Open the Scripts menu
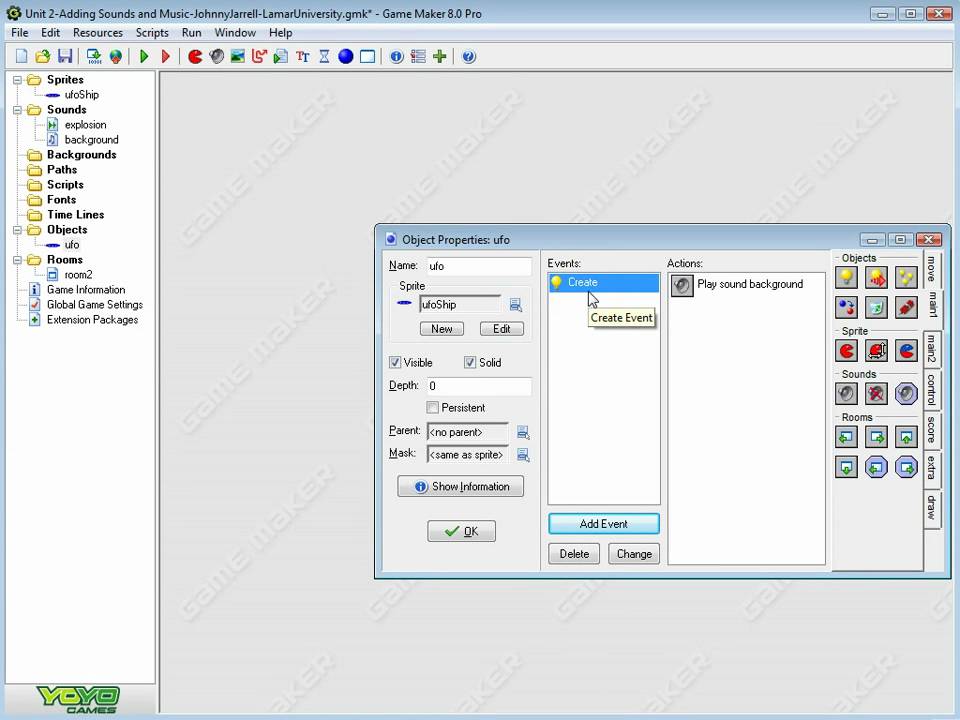 pos(152,33)
